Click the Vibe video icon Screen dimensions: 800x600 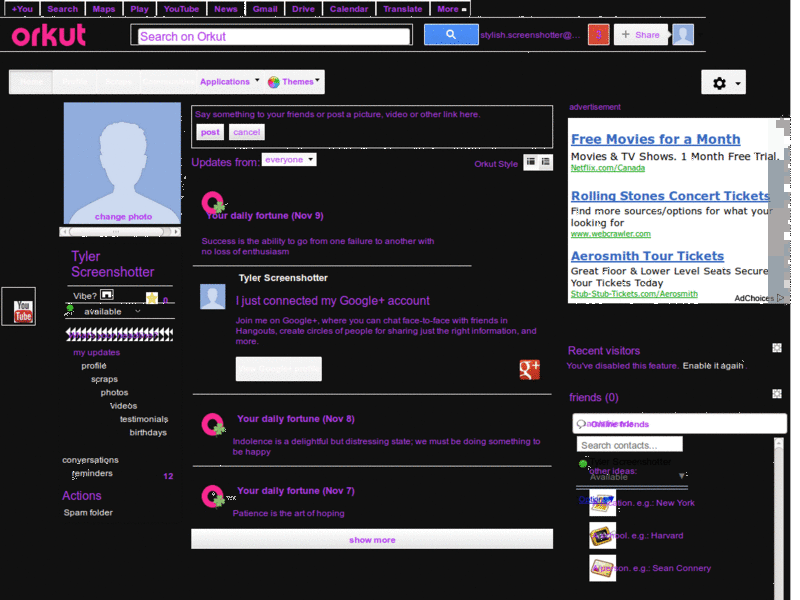[107, 295]
